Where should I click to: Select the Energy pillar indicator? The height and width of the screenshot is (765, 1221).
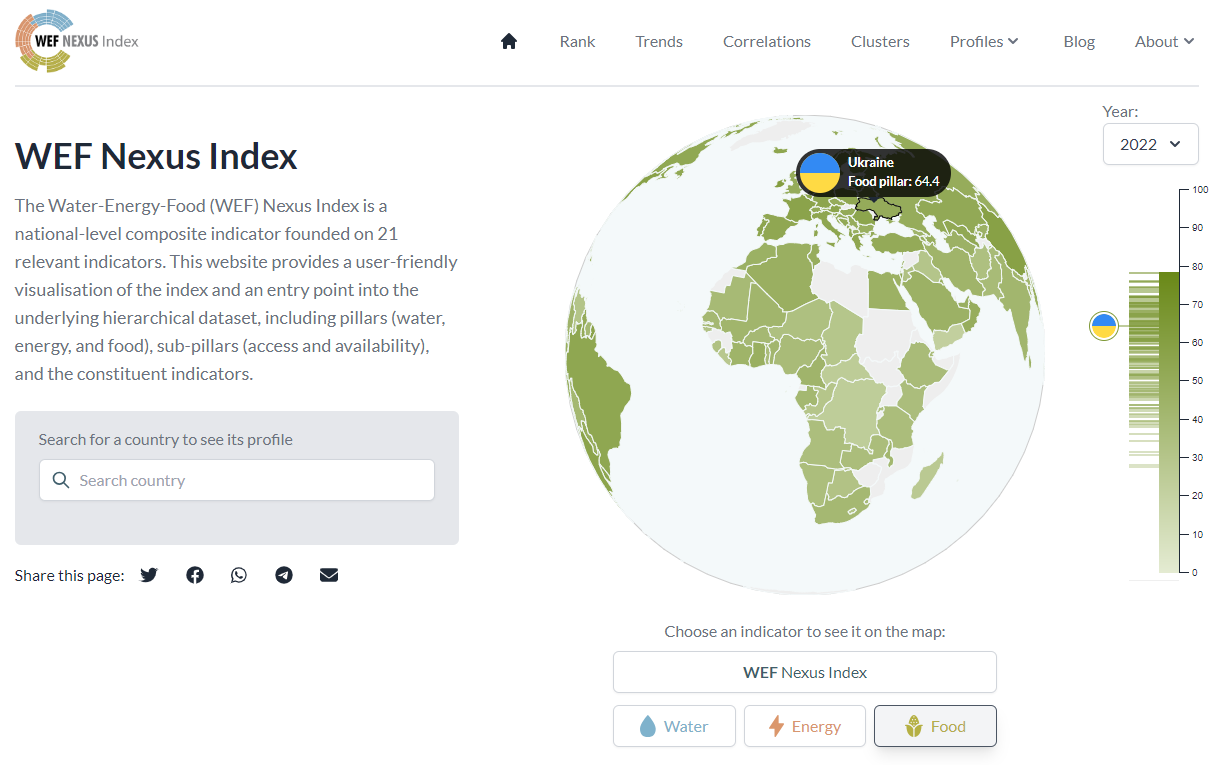click(804, 726)
